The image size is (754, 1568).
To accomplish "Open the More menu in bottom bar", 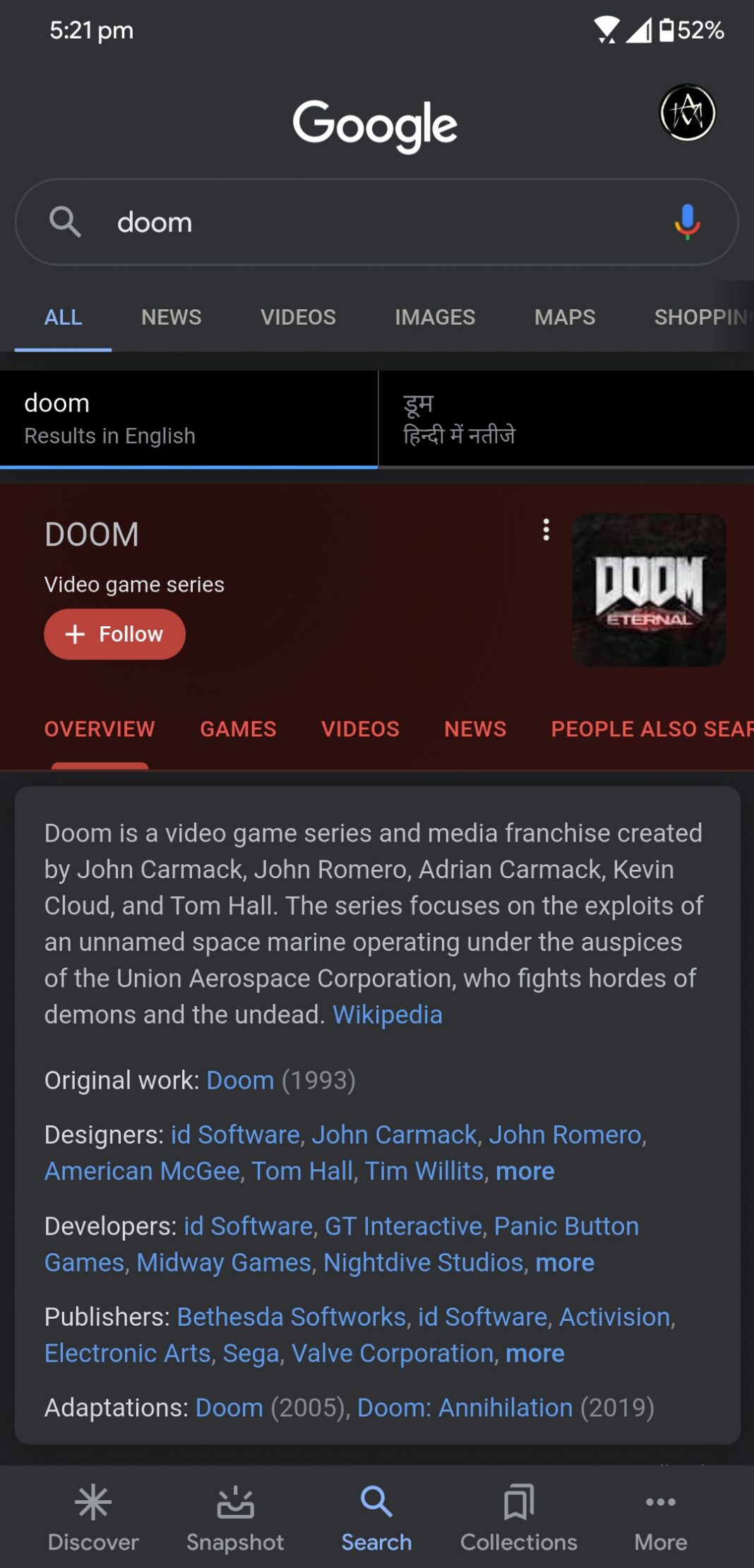I will (661, 1518).
